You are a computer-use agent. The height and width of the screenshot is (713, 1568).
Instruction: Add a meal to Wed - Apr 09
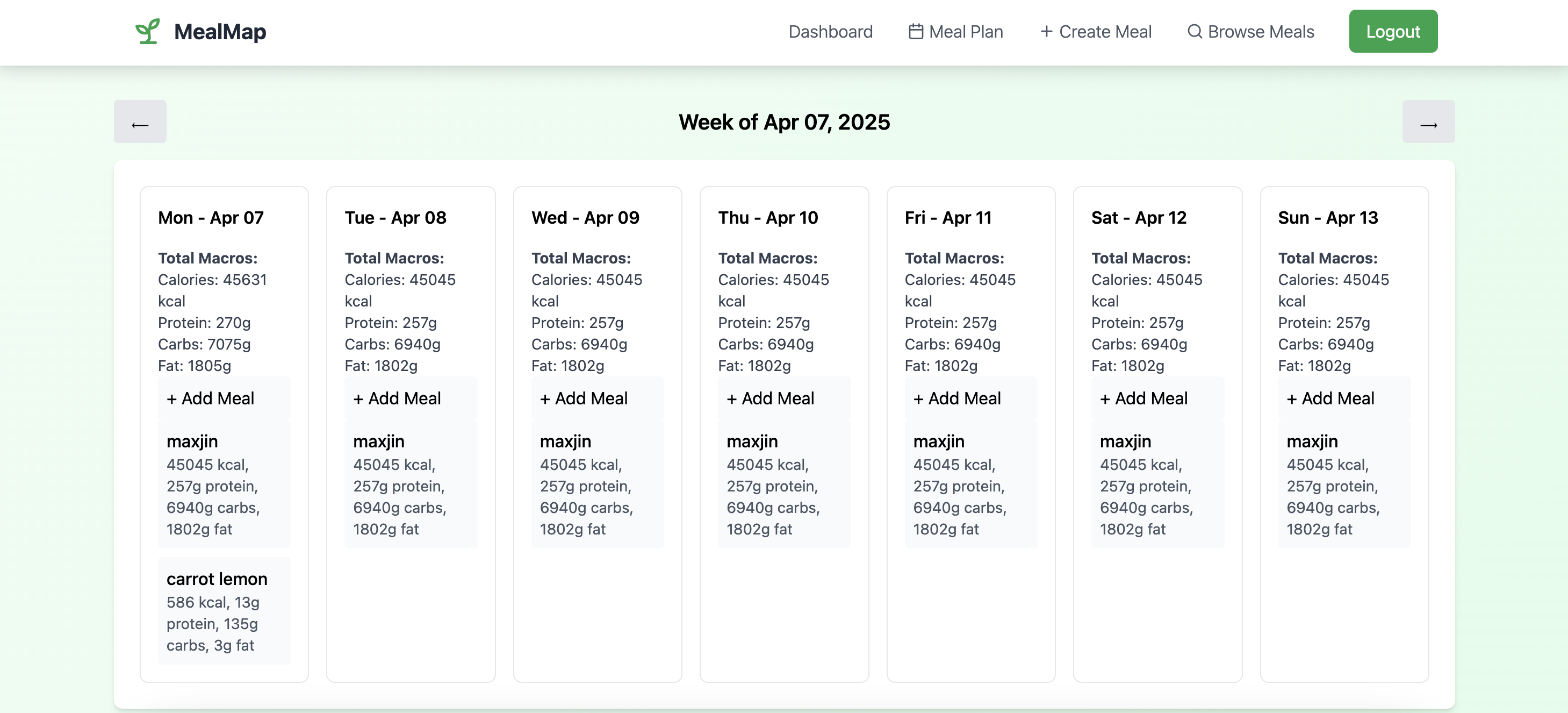pyautogui.click(x=597, y=398)
